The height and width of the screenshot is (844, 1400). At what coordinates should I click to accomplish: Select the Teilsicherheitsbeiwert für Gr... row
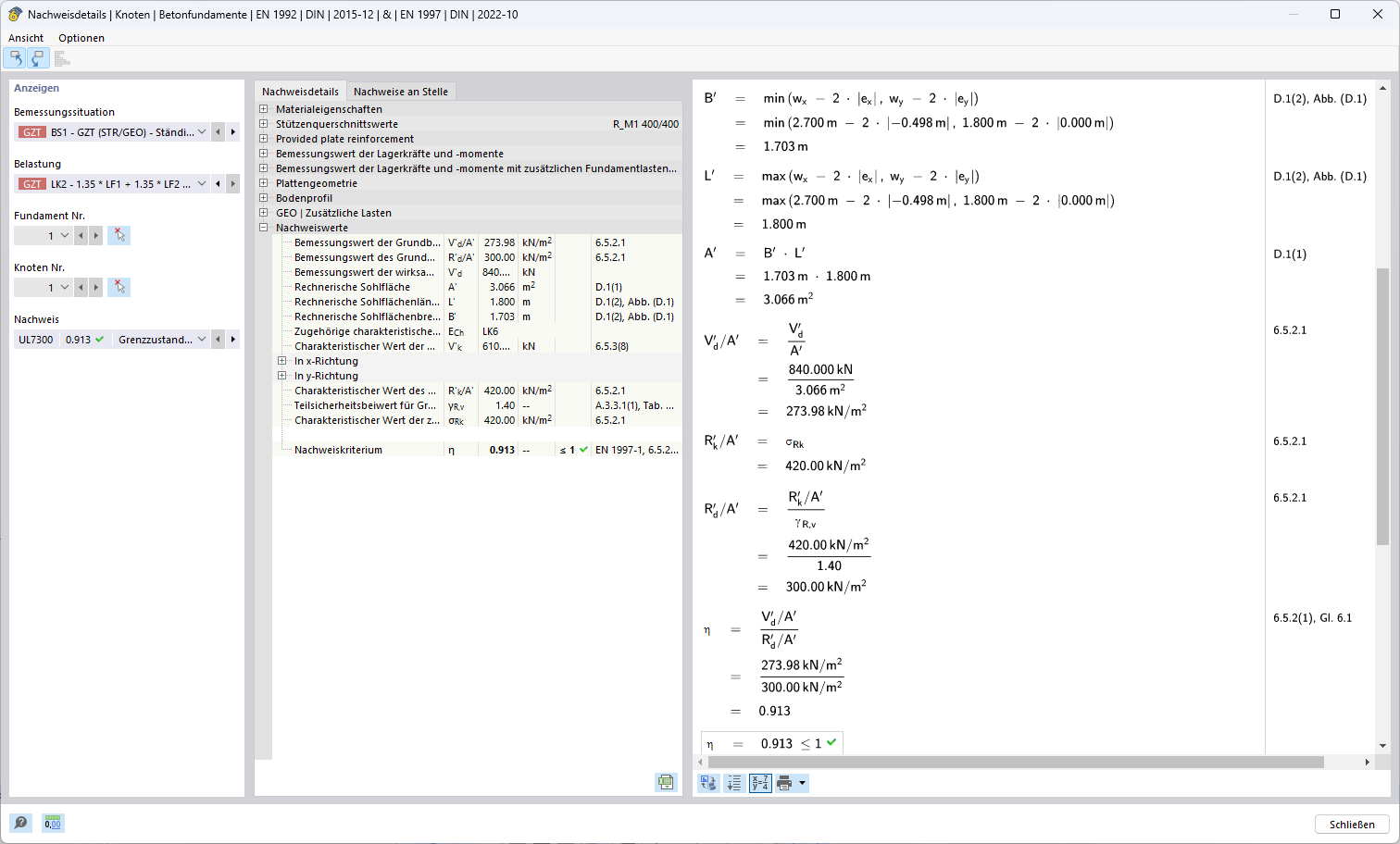(x=478, y=405)
